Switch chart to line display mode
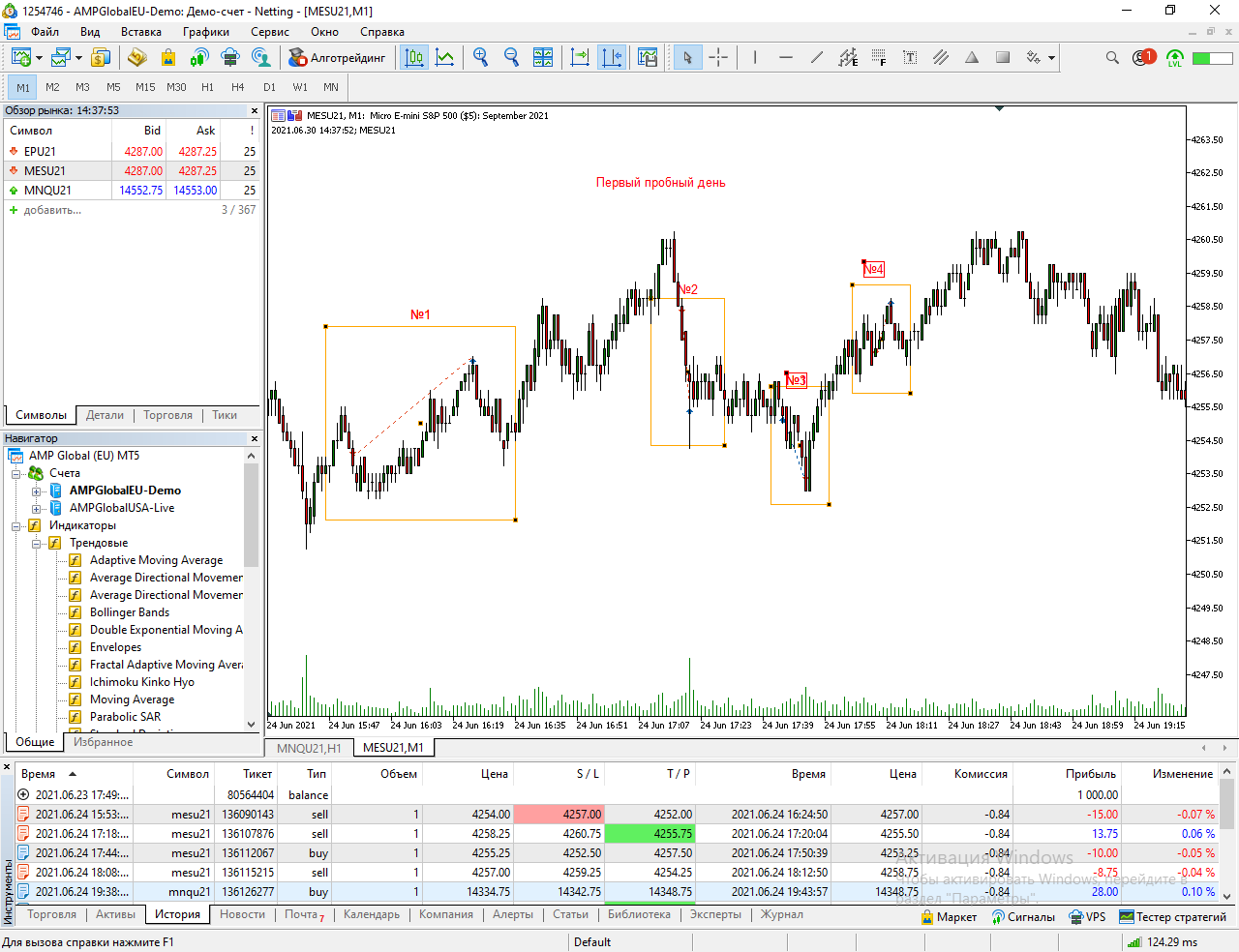 [x=445, y=58]
